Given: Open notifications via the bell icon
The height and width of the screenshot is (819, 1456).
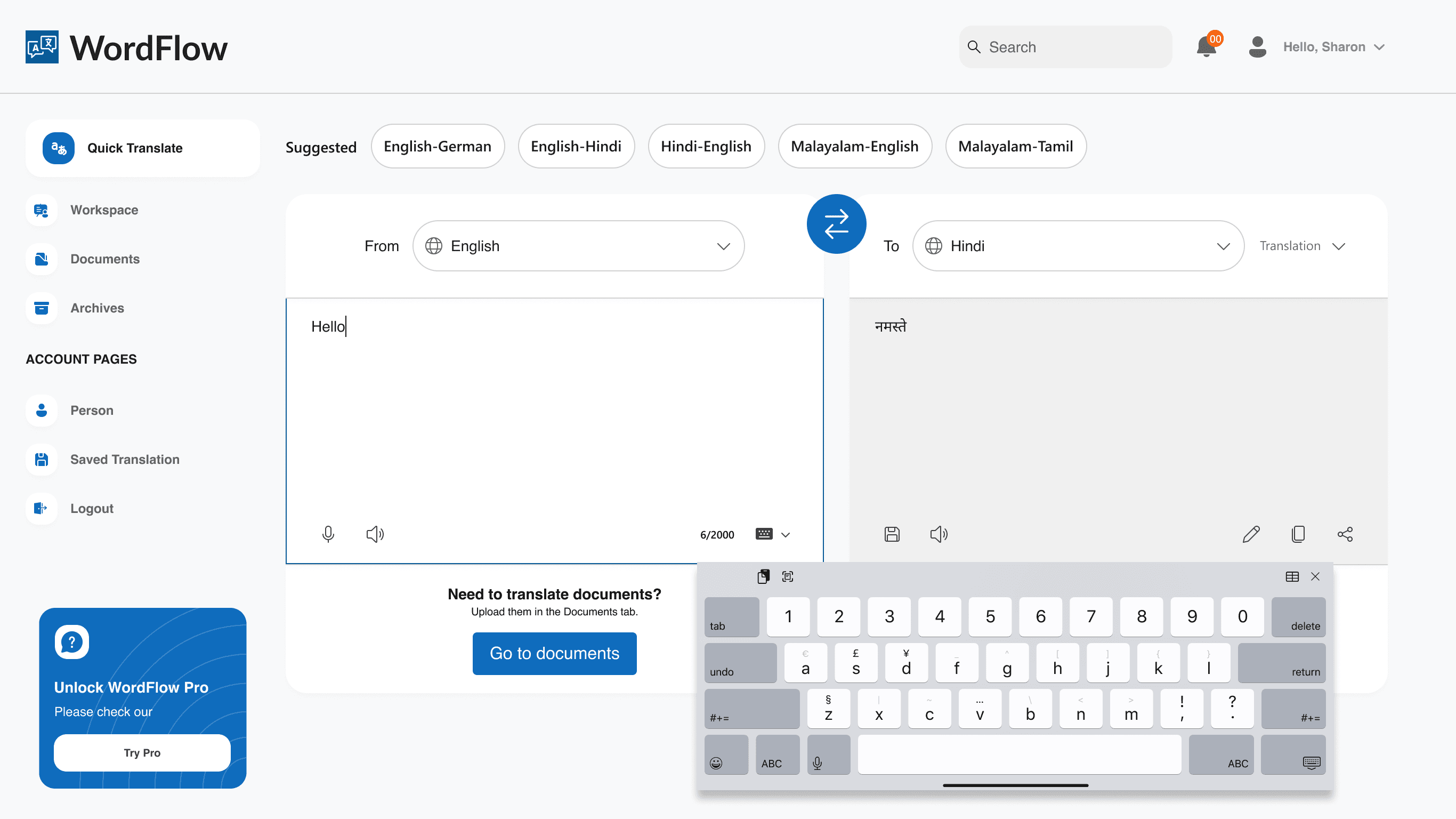Looking at the screenshot, I should pyautogui.click(x=1206, y=47).
